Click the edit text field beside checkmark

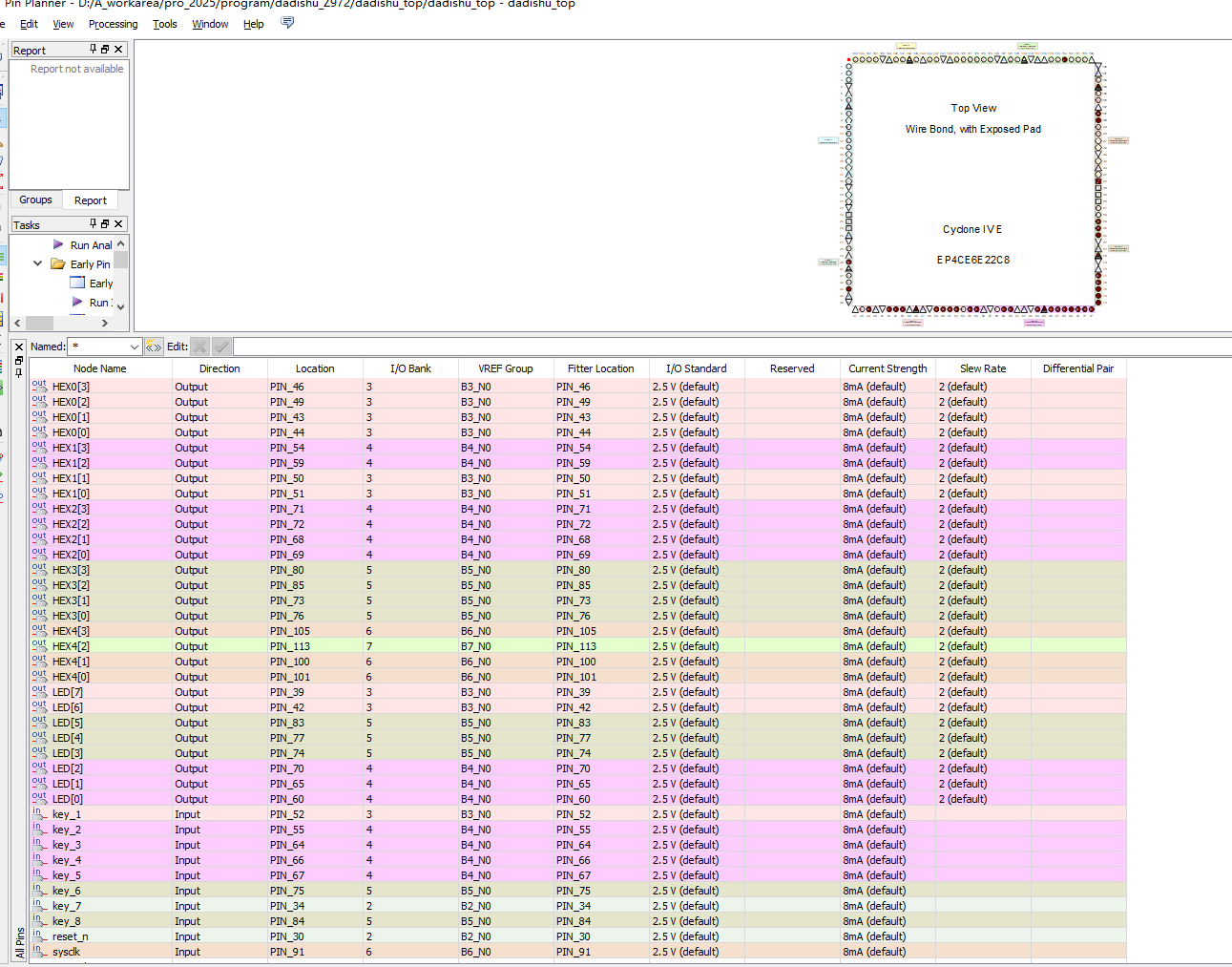[x=732, y=347]
